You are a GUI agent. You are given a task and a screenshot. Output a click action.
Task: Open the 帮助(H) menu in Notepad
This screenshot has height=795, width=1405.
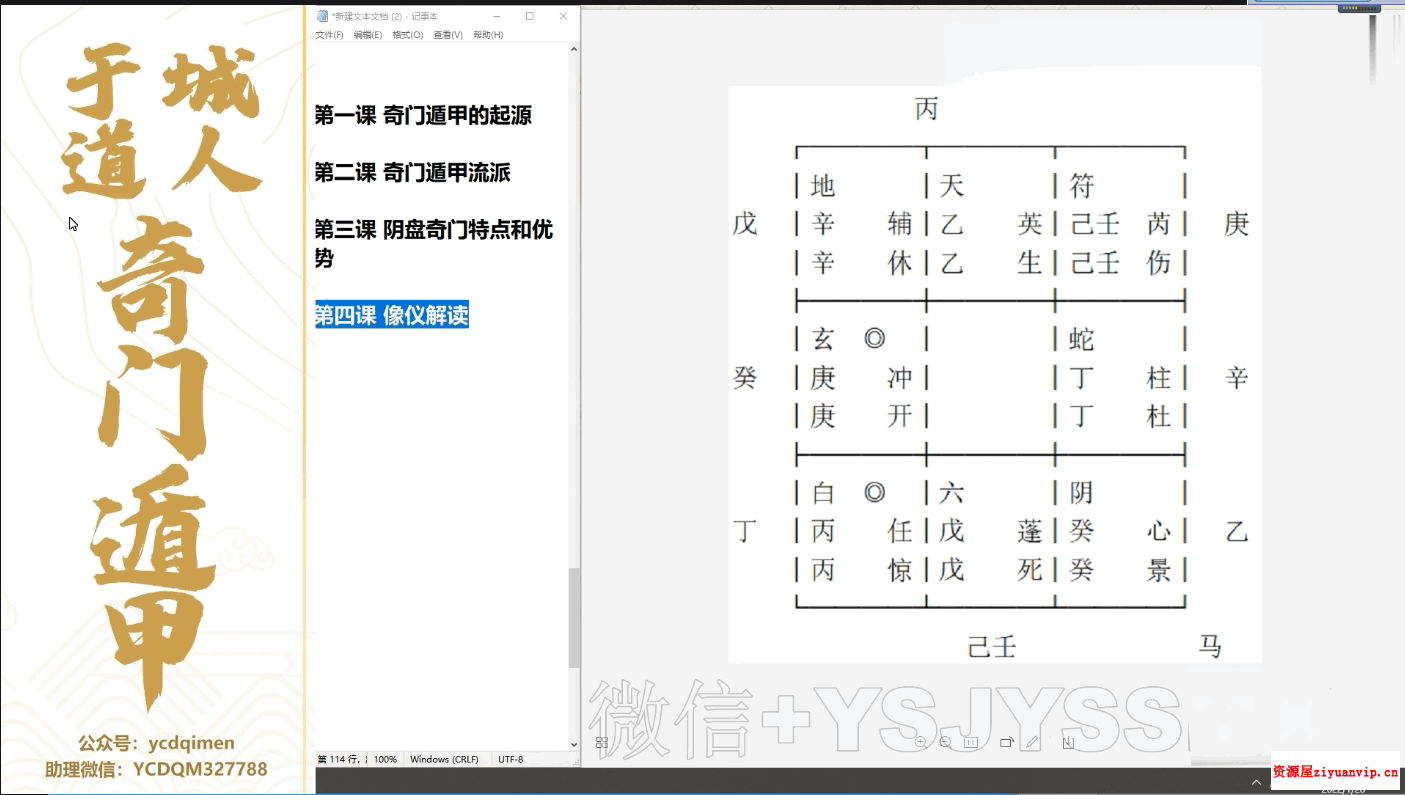pos(488,35)
